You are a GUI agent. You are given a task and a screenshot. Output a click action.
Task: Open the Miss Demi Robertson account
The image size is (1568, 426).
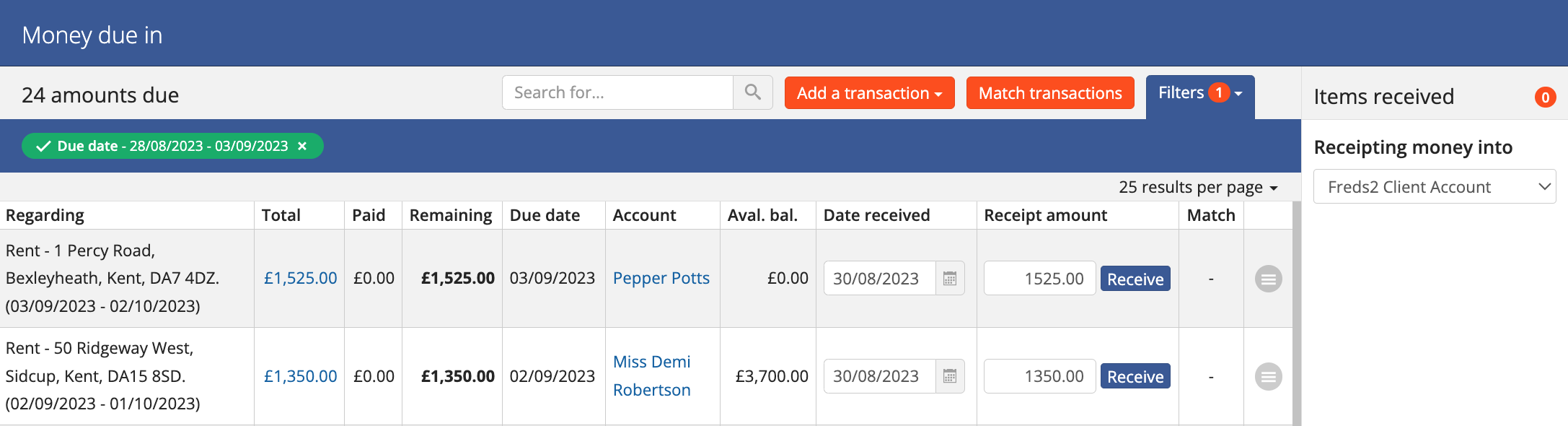point(651,375)
